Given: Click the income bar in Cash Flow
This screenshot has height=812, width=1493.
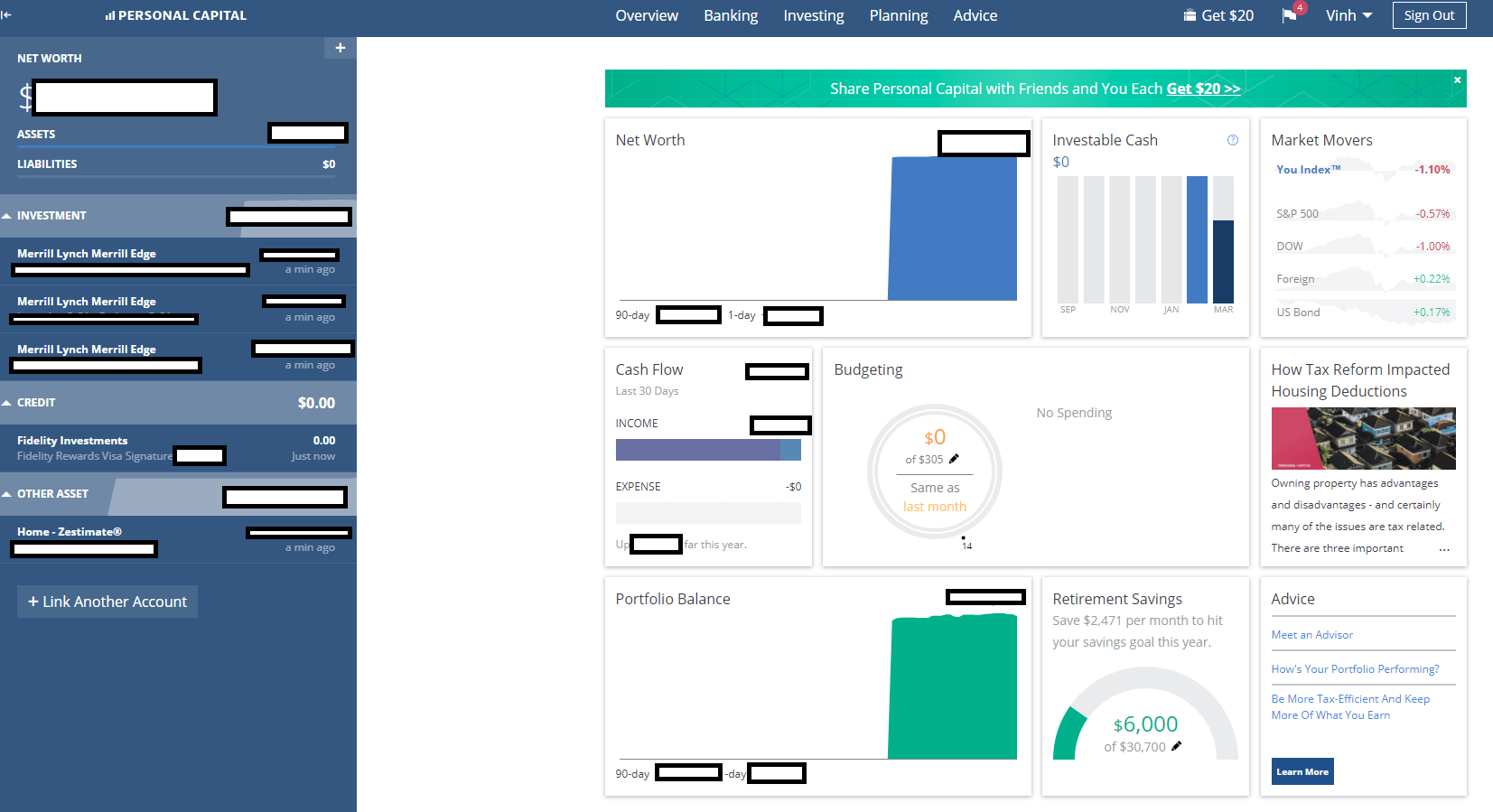Looking at the screenshot, I should (708, 450).
